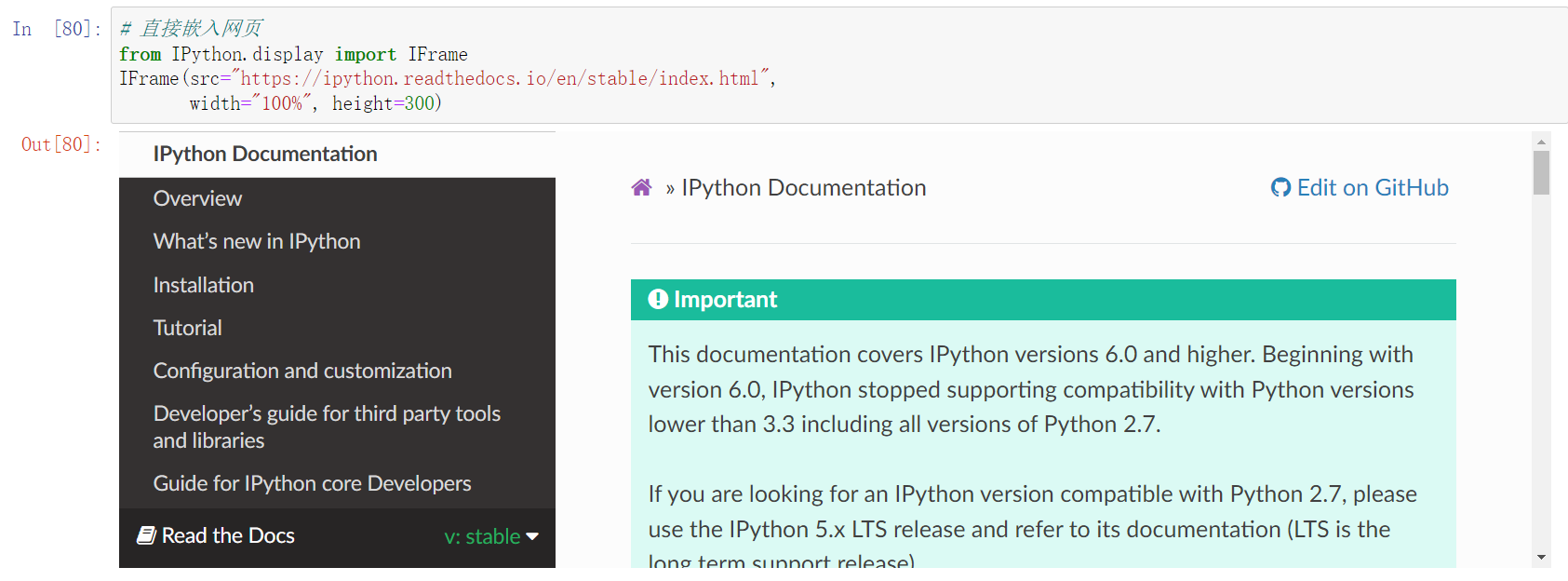Click the 'IPython Documentation' breadcrumb text
This screenshot has height=581, width=1568.
click(803, 188)
